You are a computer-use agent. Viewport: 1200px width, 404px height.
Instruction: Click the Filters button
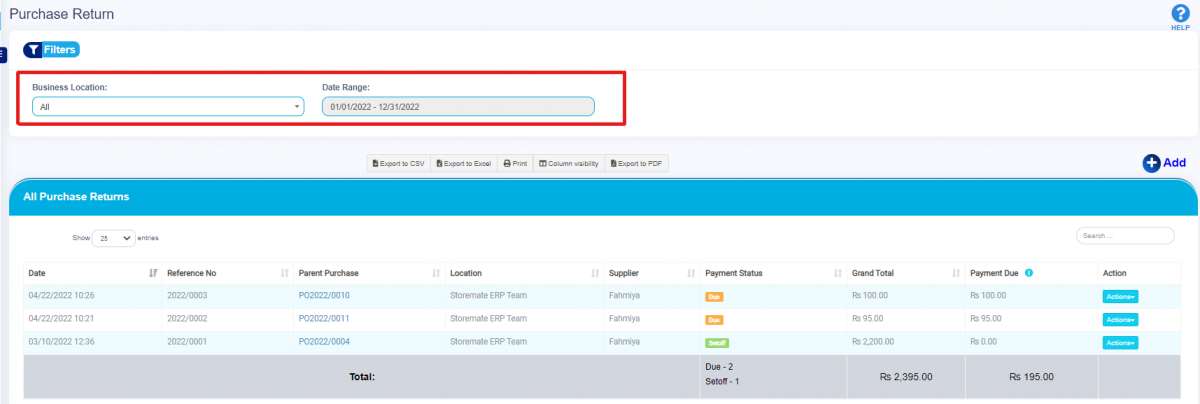51,49
